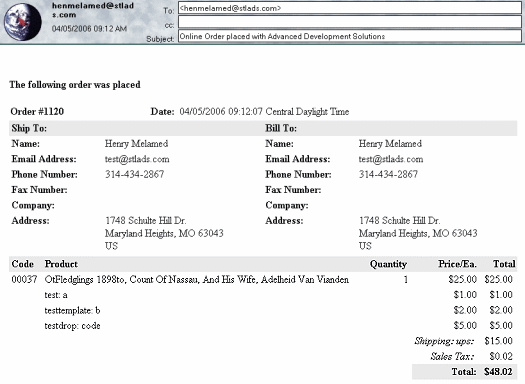The image size is (525, 384).
Task: Select Ship To Fax Number: label
Action: 39,190
